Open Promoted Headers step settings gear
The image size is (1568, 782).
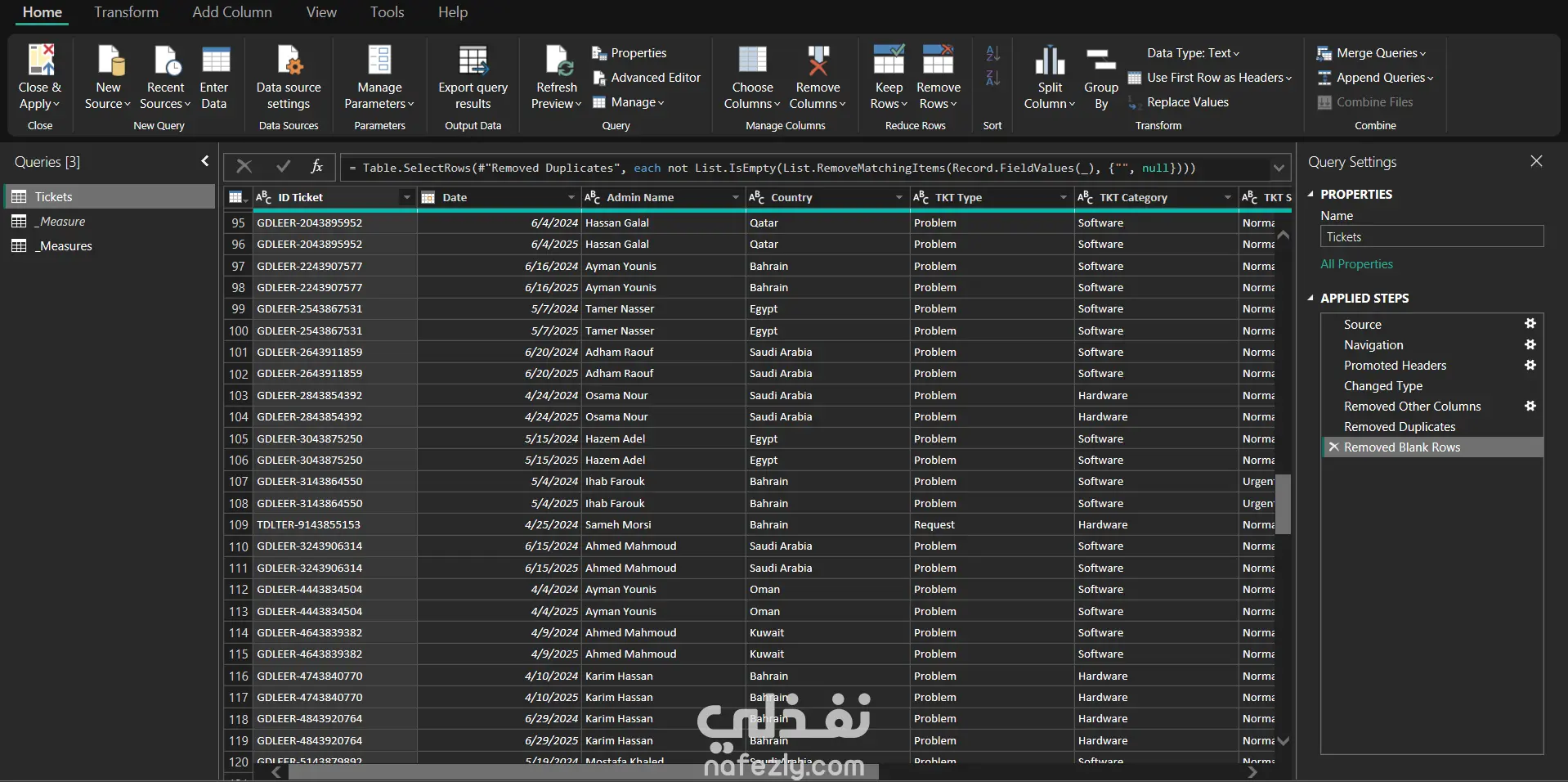coord(1530,365)
